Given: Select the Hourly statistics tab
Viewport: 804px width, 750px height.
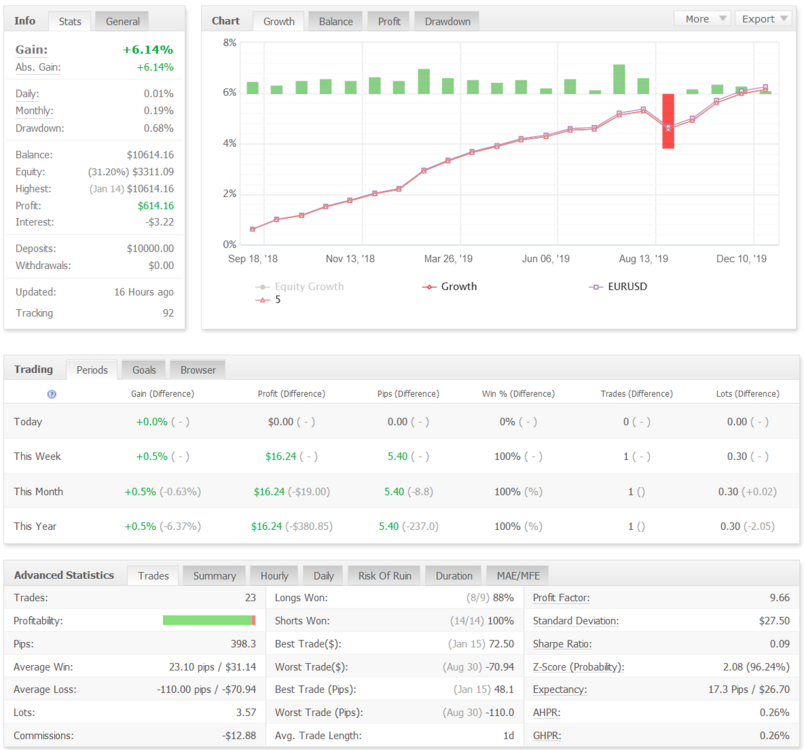Looking at the screenshot, I should click(274, 576).
